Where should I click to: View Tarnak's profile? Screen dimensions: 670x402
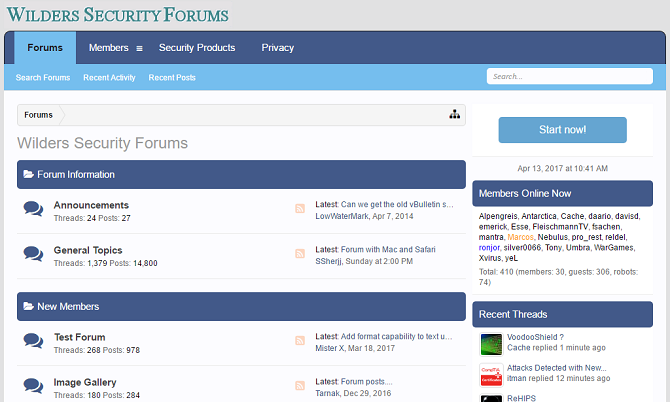(327, 393)
